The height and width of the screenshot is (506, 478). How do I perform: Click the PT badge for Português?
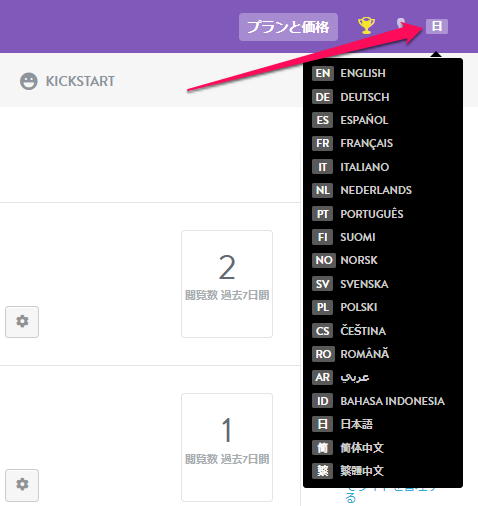click(322, 214)
